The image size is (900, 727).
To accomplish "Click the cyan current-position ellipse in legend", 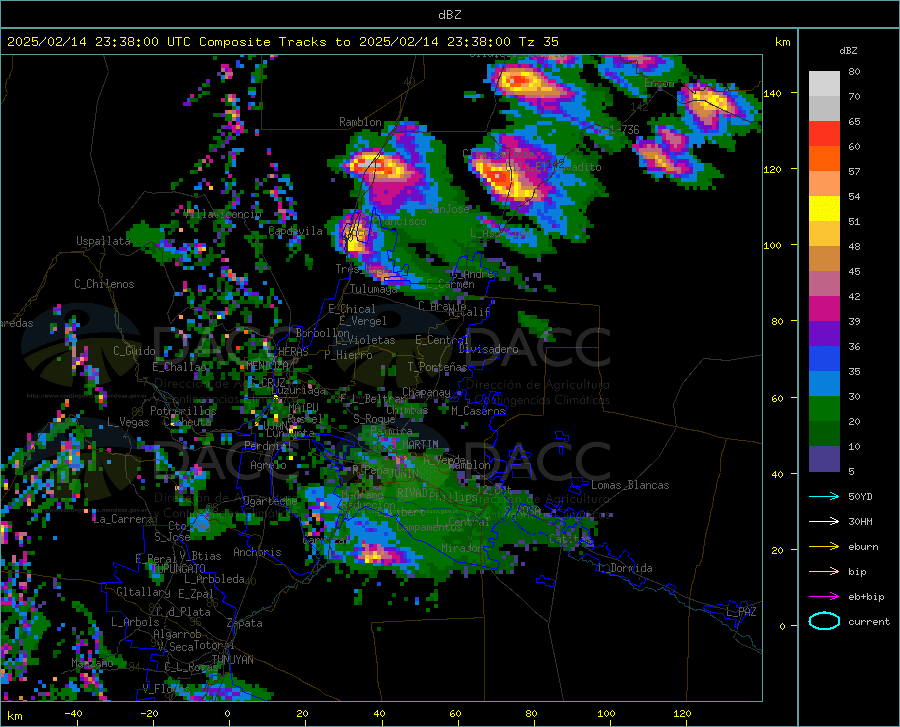I will pyautogui.click(x=824, y=621).
